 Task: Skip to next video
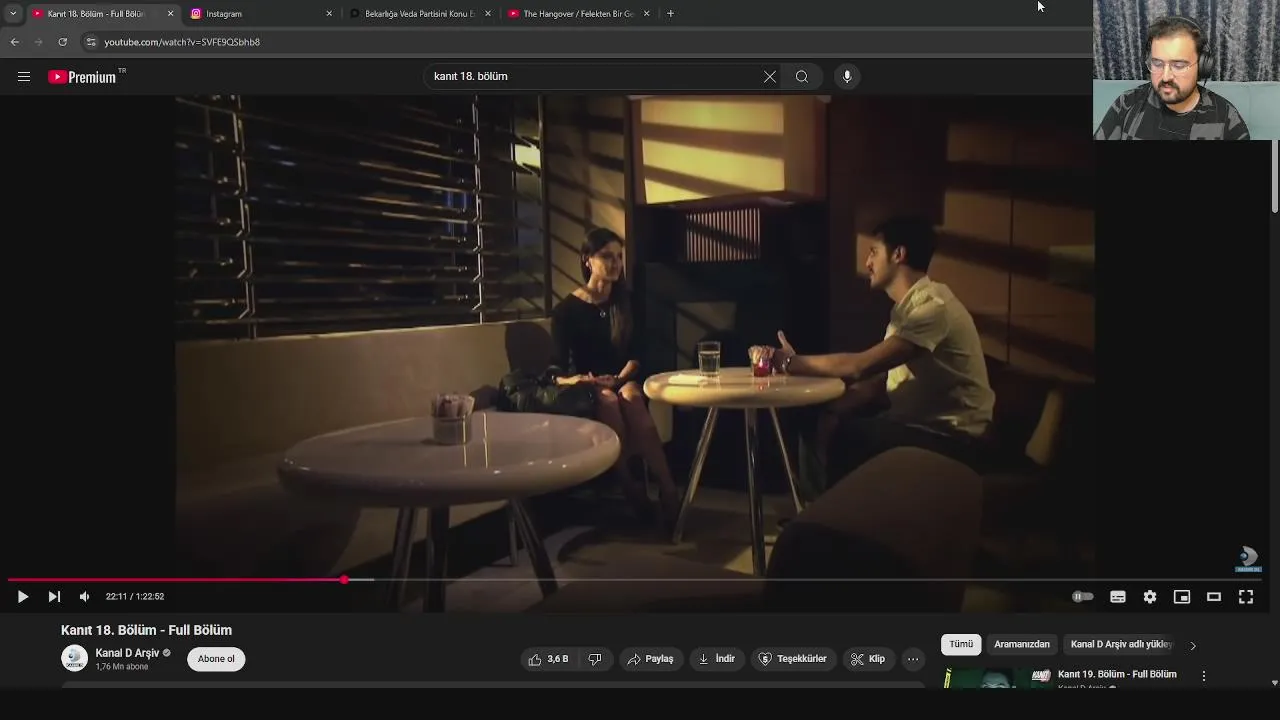coord(54,597)
